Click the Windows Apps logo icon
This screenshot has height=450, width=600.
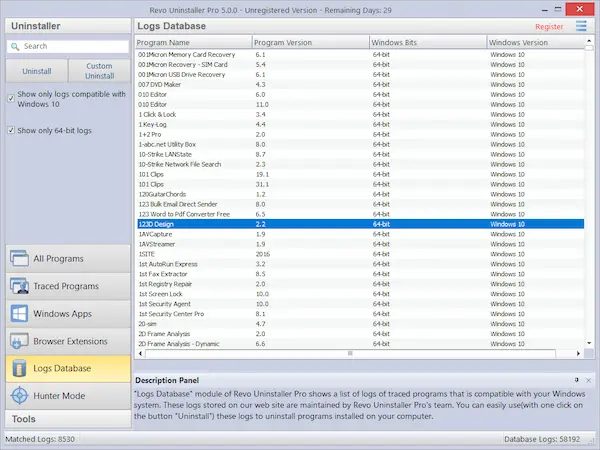coord(19,313)
